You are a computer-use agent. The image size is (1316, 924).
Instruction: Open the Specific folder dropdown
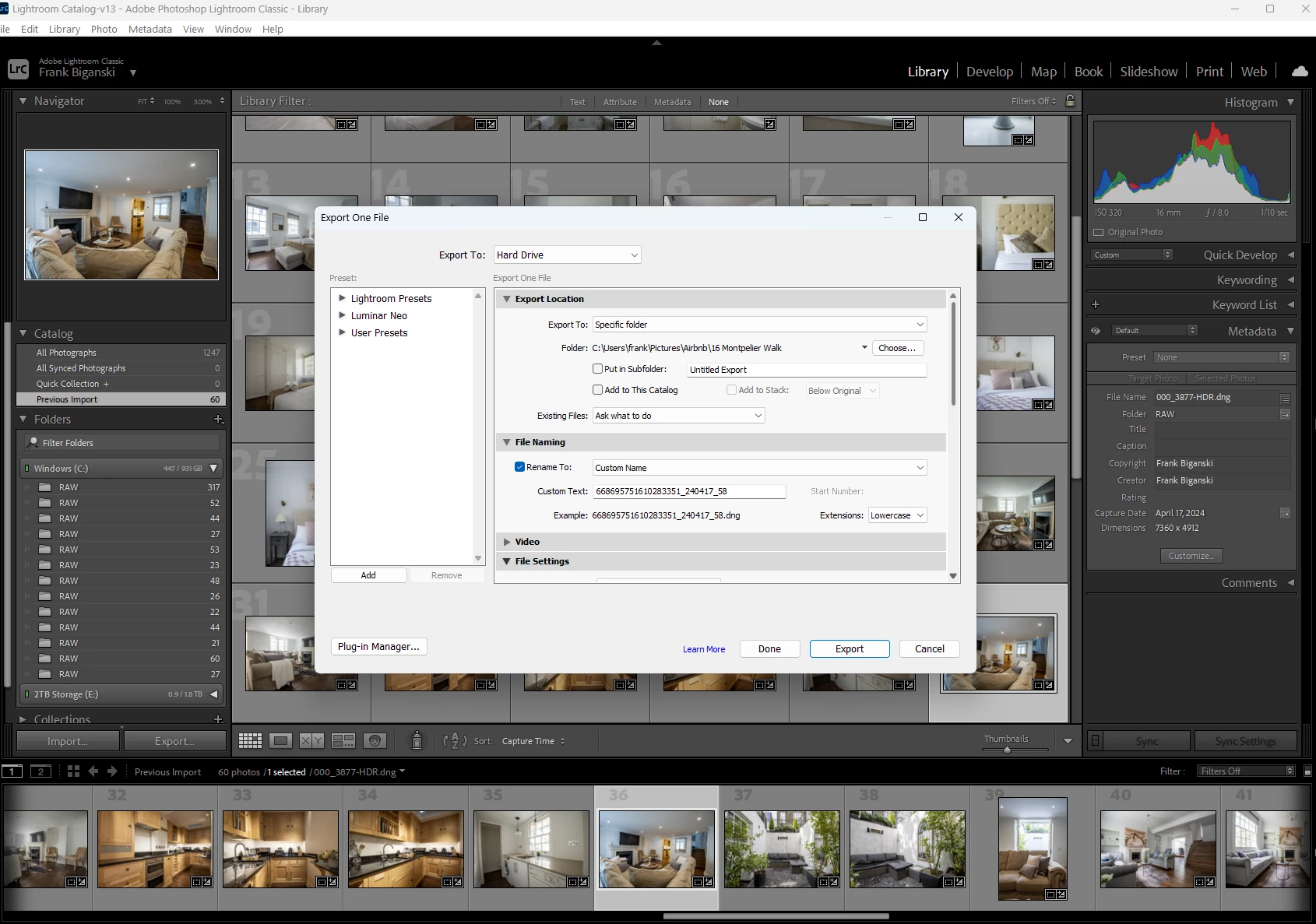tap(759, 325)
